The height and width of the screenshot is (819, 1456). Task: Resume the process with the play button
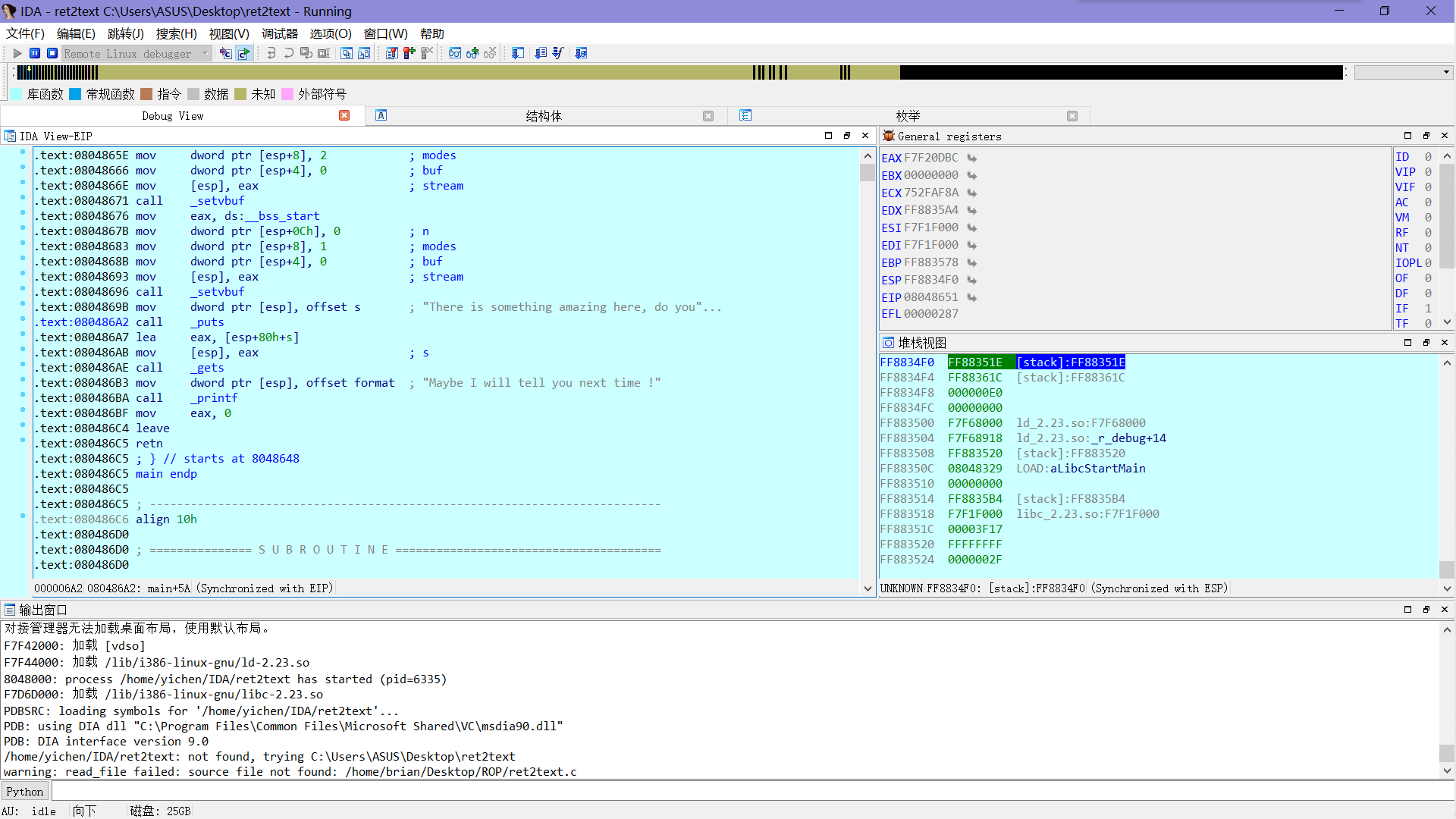pos(17,53)
